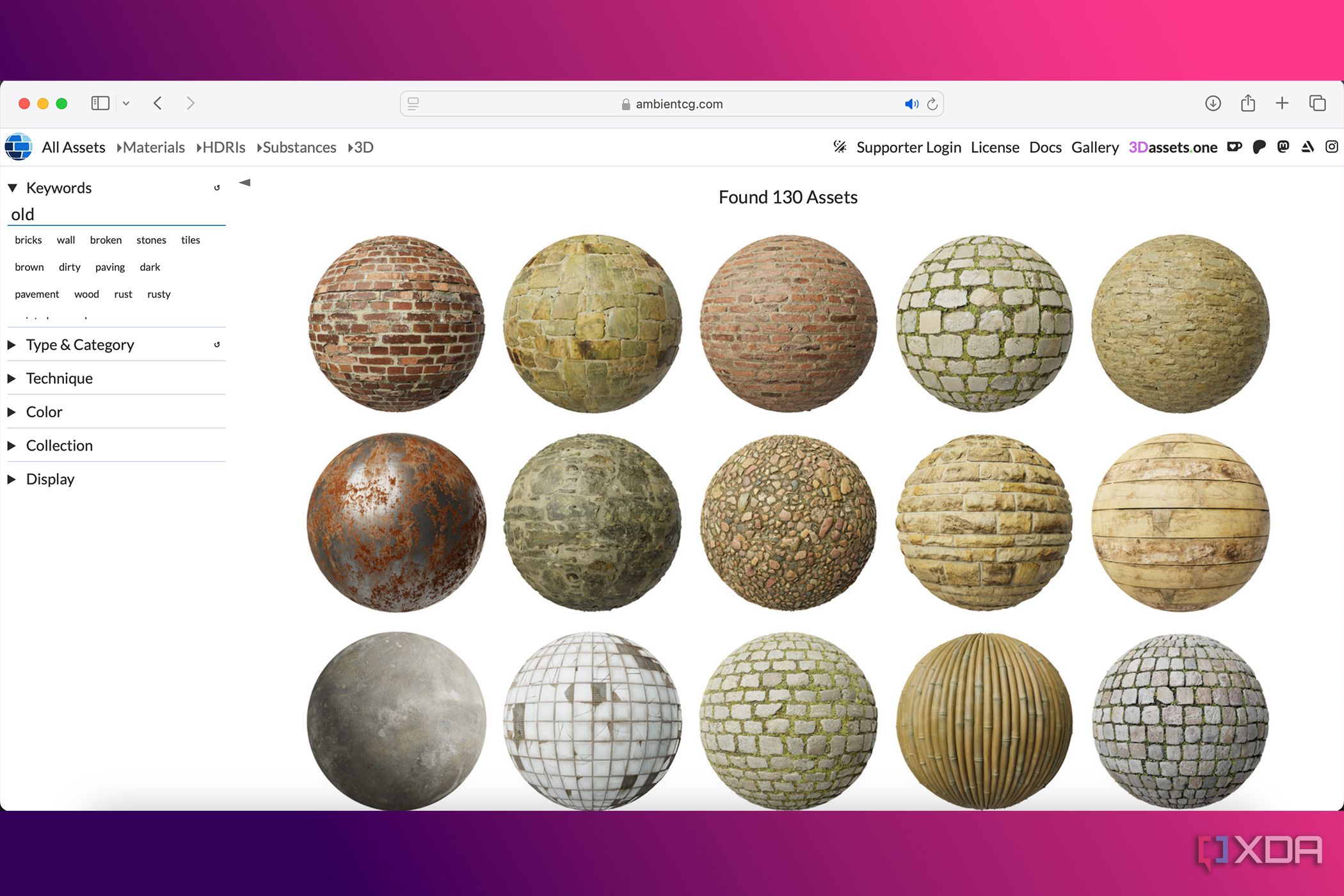Click the audio speaker icon in address bar
This screenshot has height=896, width=1344.
pyautogui.click(x=911, y=104)
